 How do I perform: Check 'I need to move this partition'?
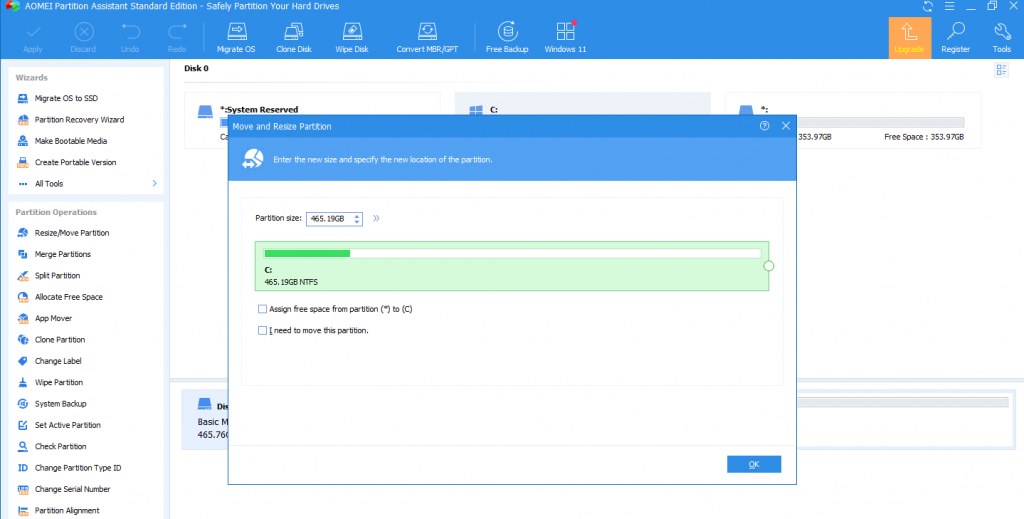262,330
